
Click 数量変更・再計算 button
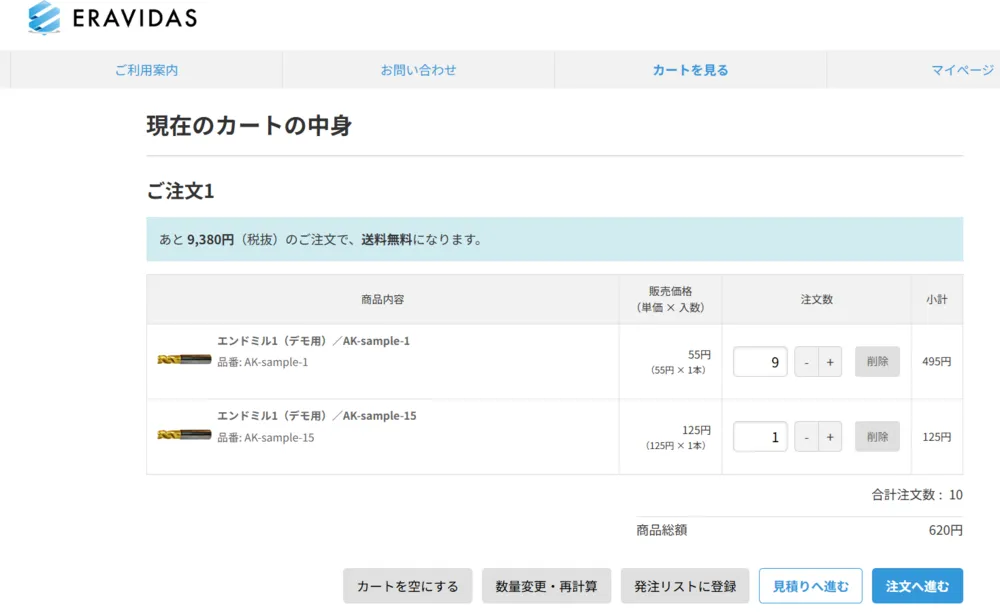click(546, 586)
